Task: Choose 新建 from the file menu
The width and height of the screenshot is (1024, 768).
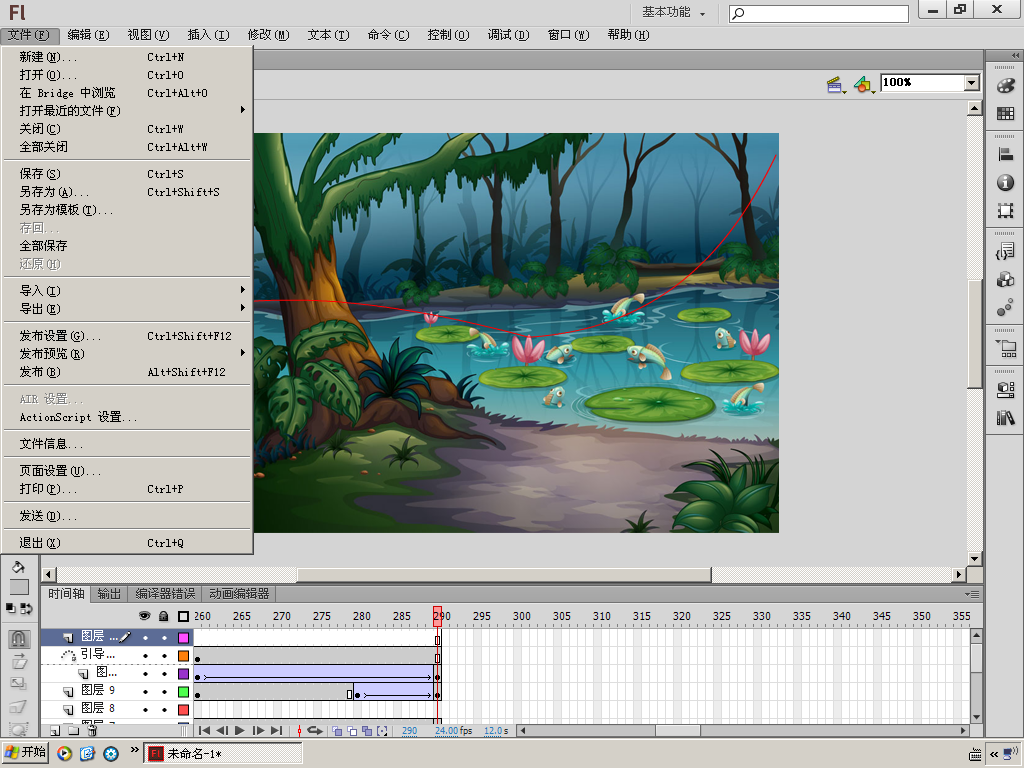Action: click(127, 57)
